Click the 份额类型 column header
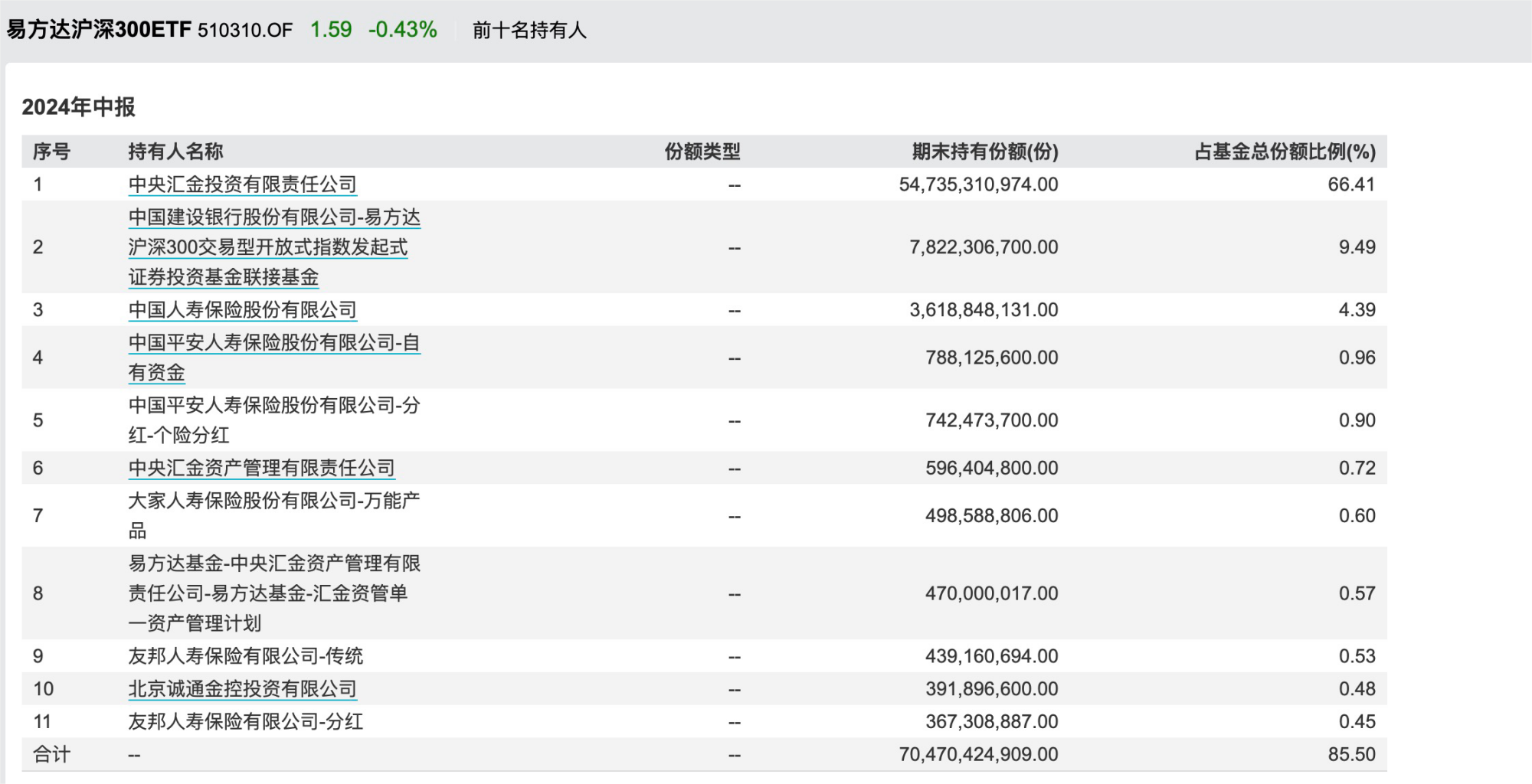 click(702, 152)
